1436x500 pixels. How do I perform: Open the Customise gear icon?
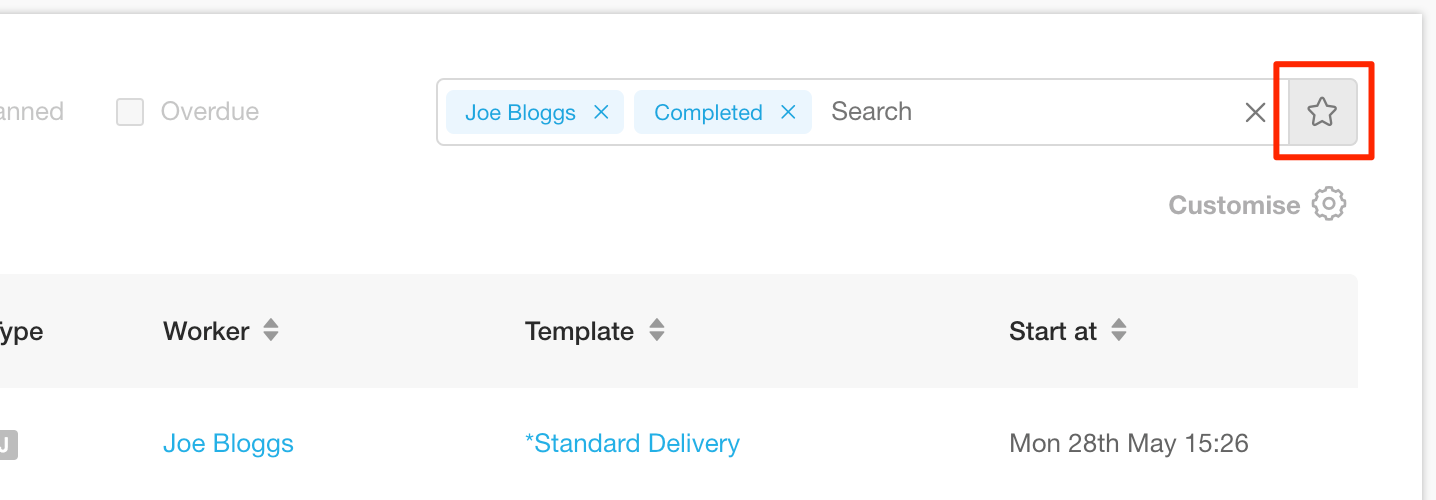click(1328, 204)
